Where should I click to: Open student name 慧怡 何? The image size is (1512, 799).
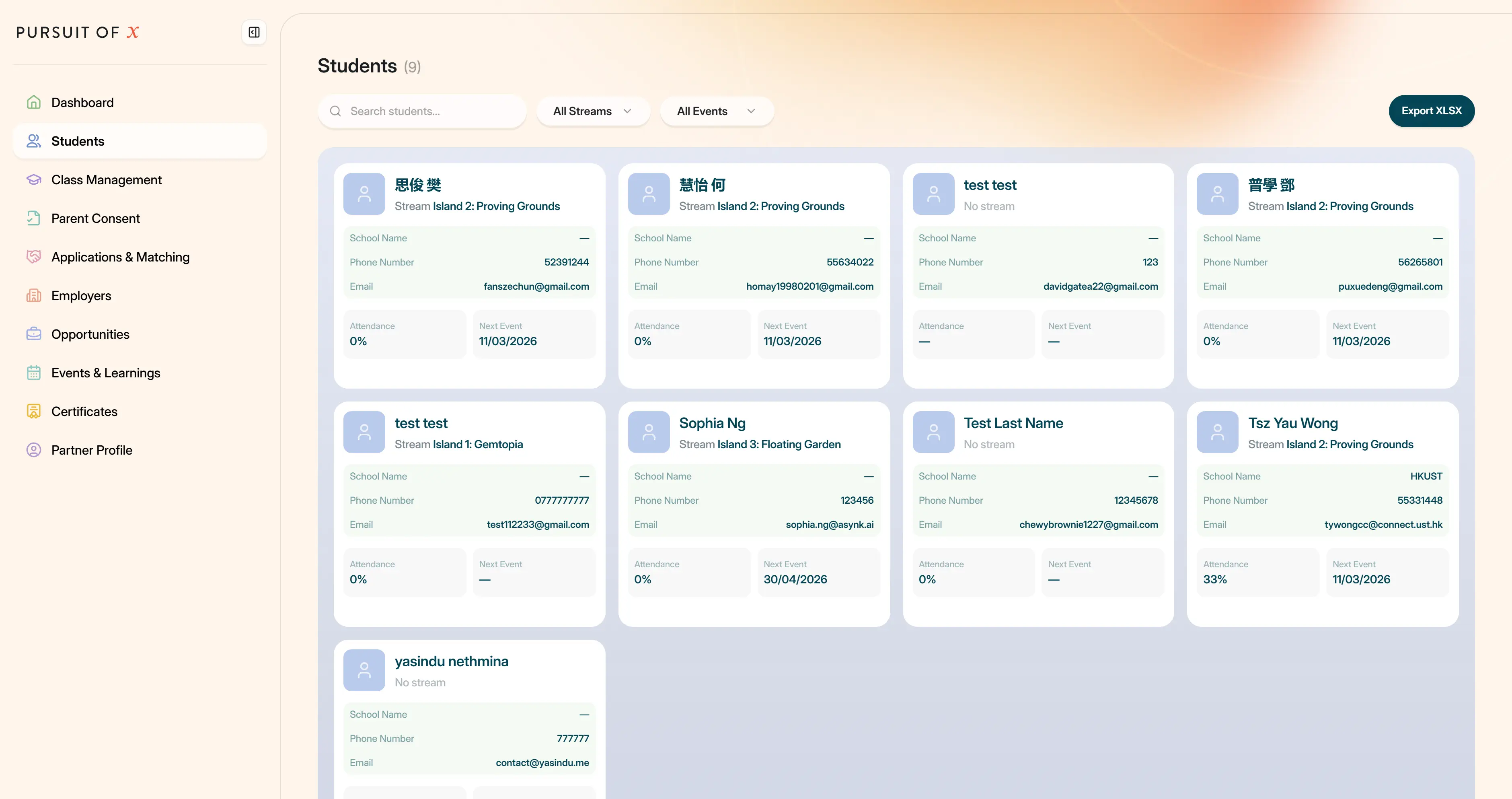coord(703,185)
